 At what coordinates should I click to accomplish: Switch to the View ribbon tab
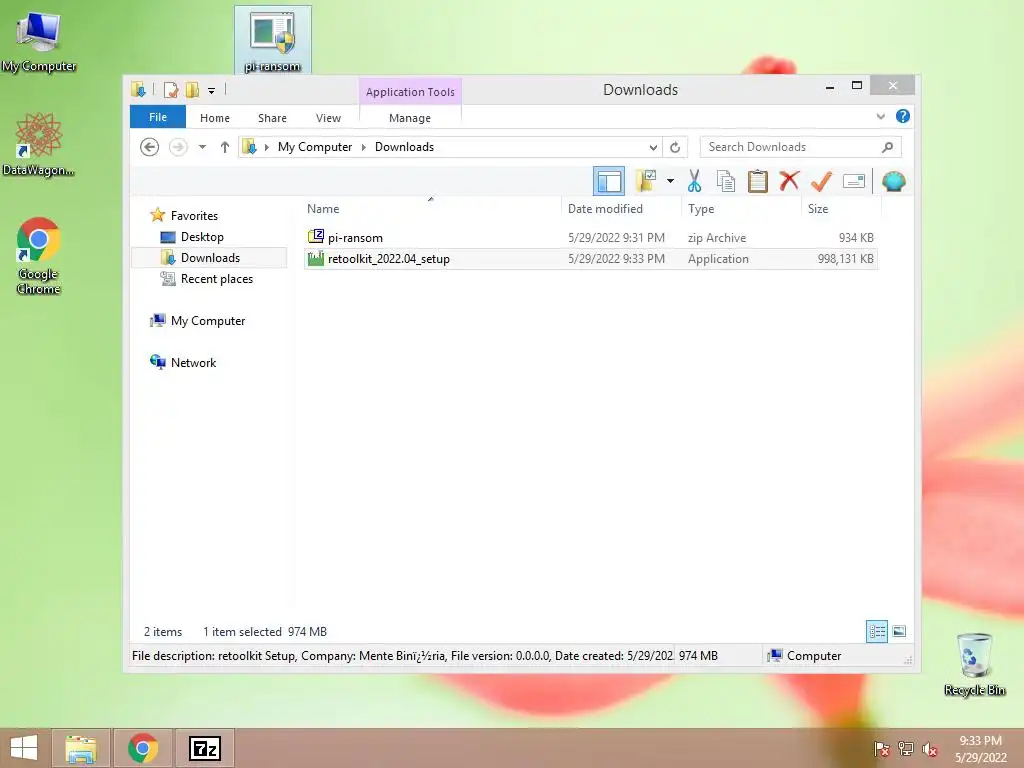[x=328, y=118]
